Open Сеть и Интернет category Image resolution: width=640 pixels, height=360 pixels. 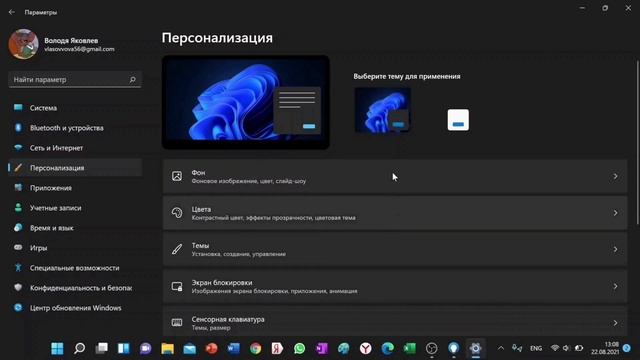point(75,148)
